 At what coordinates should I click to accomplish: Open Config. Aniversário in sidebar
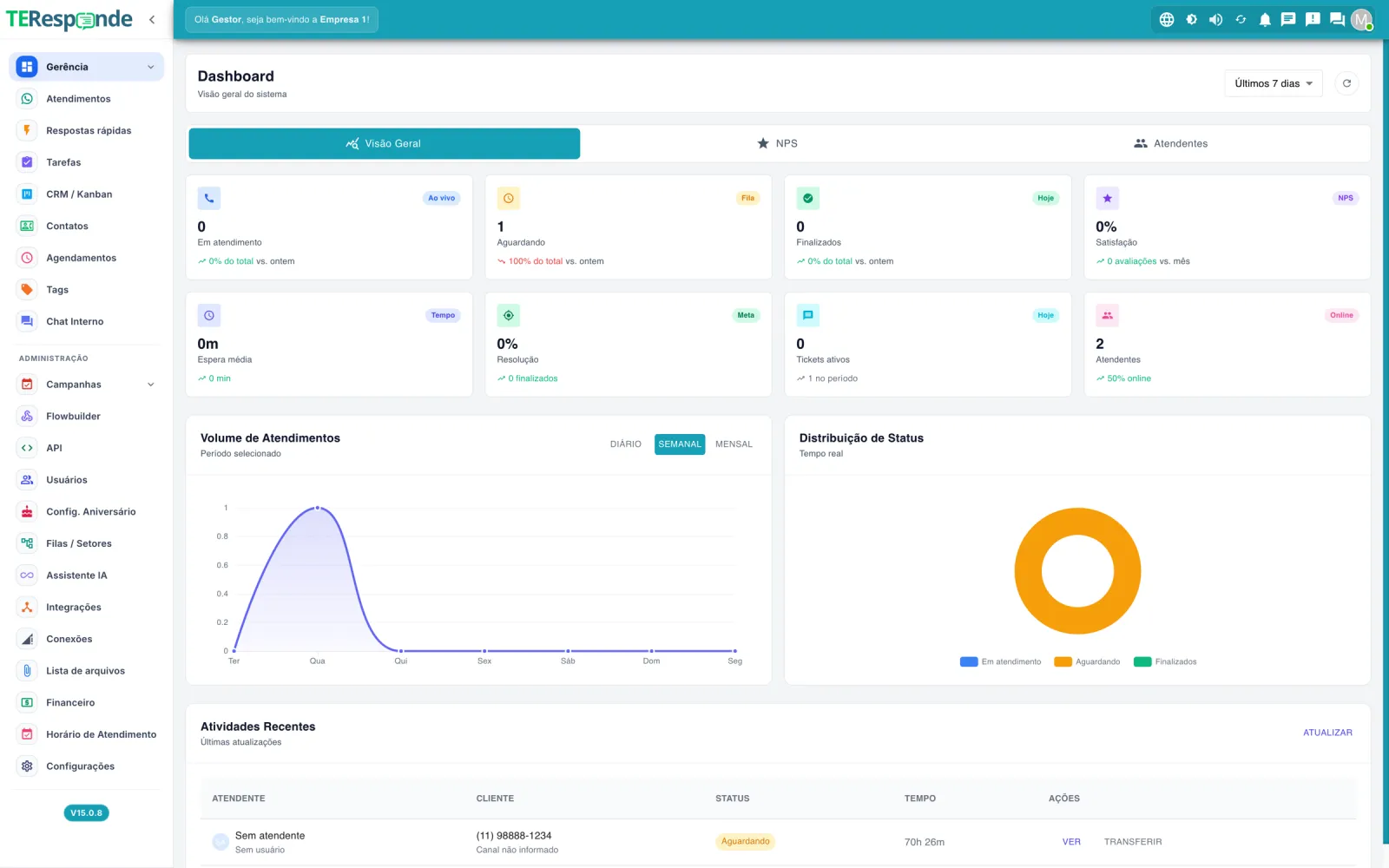point(86,512)
